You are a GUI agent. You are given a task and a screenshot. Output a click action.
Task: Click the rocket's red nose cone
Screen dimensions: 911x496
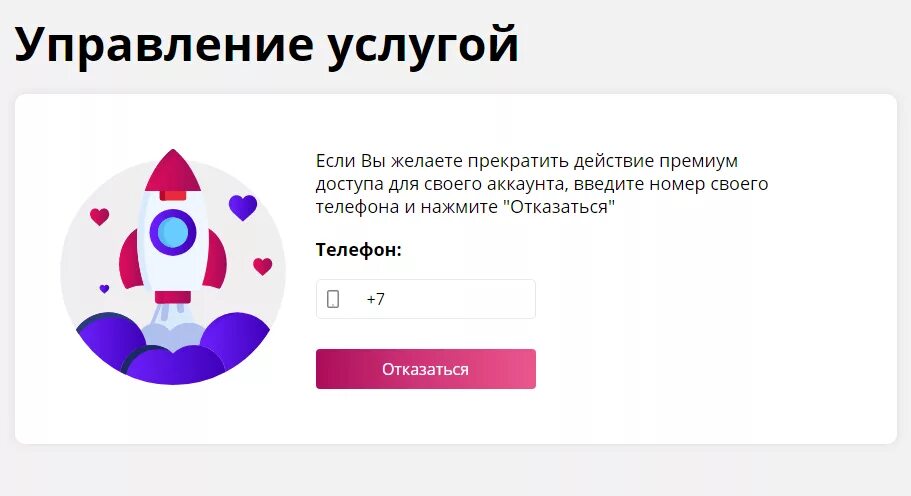(x=173, y=171)
